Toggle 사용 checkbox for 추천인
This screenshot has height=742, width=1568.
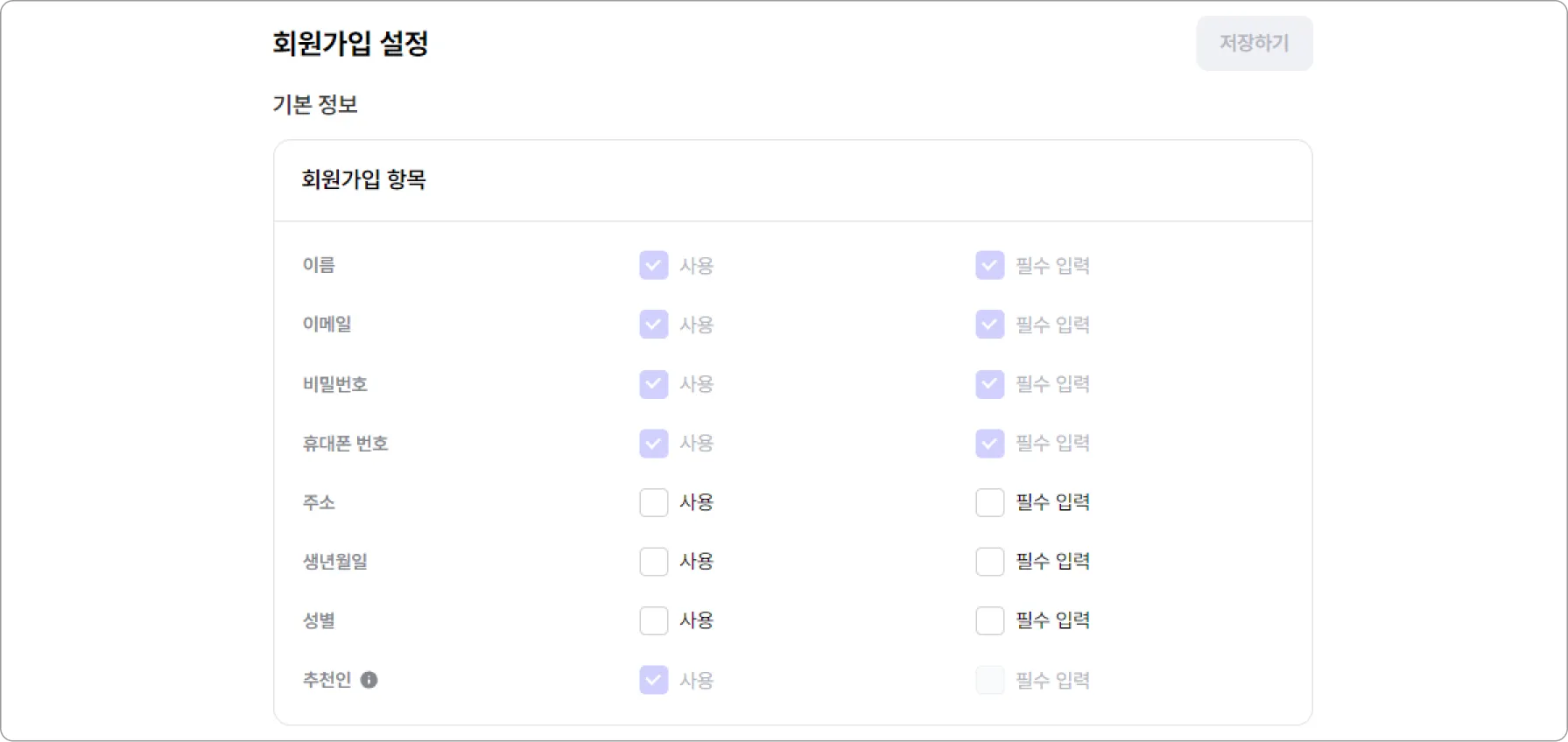(x=654, y=680)
